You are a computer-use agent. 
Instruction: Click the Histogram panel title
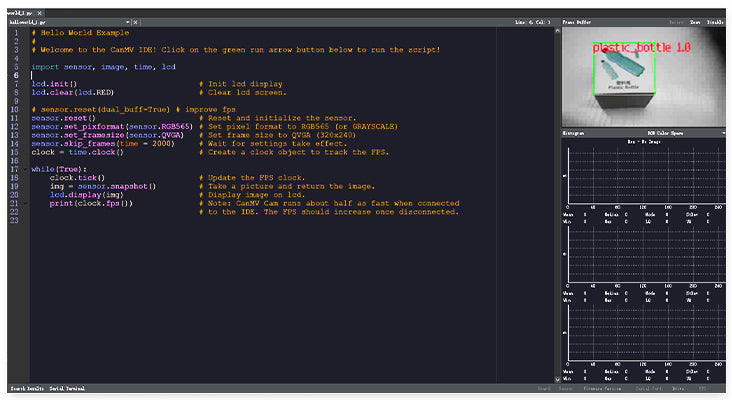pos(575,132)
